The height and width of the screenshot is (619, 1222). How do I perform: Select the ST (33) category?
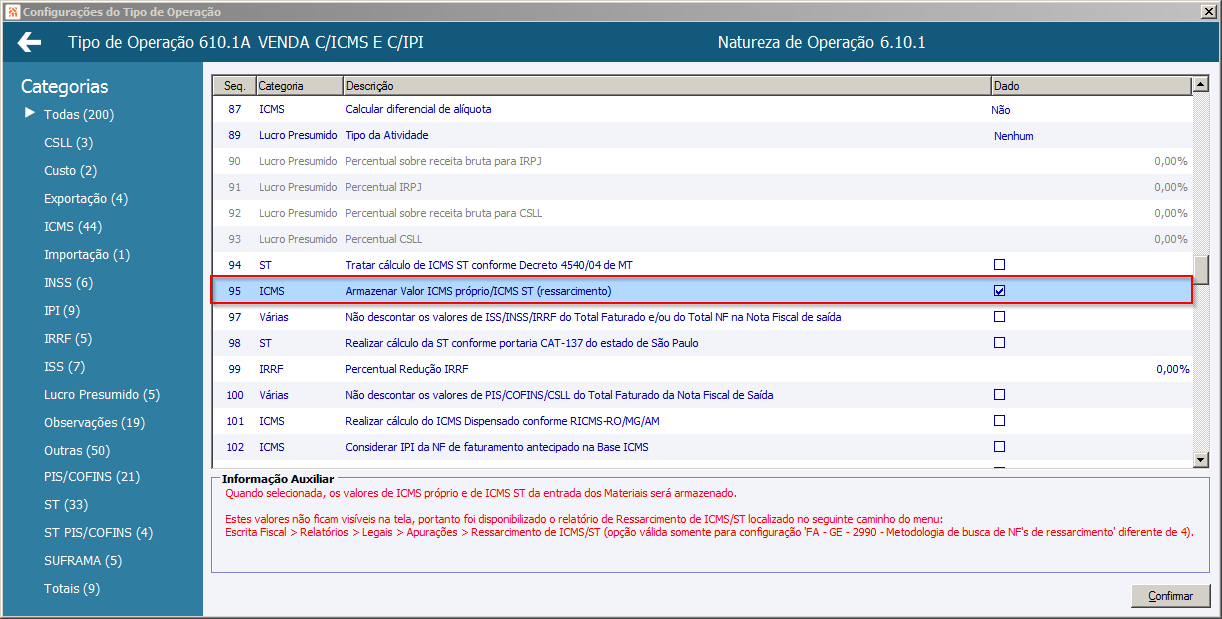pos(66,505)
